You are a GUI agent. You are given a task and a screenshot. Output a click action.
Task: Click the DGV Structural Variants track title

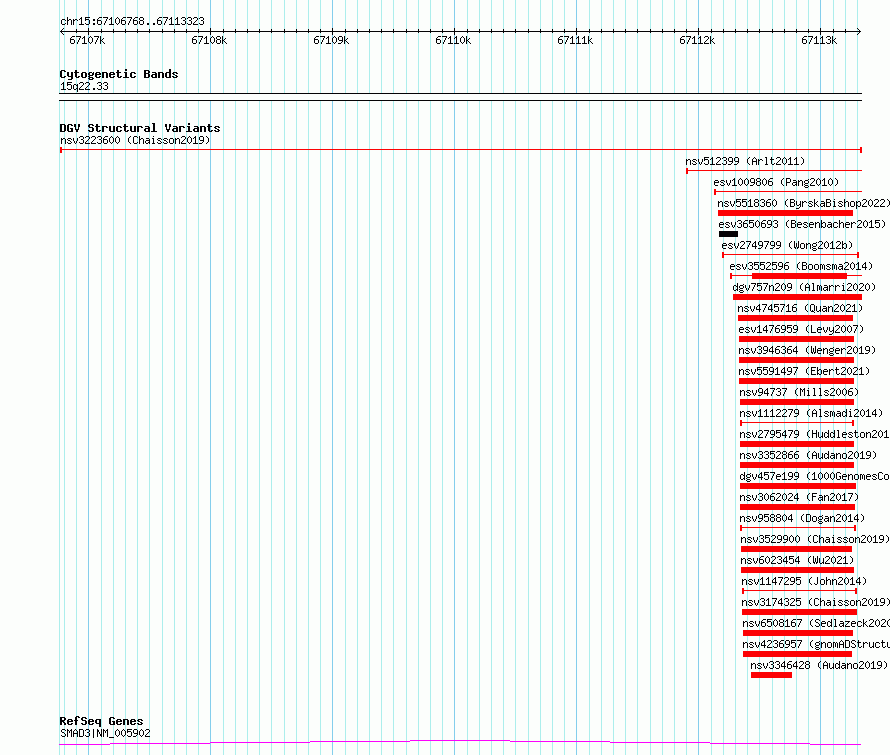140,128
